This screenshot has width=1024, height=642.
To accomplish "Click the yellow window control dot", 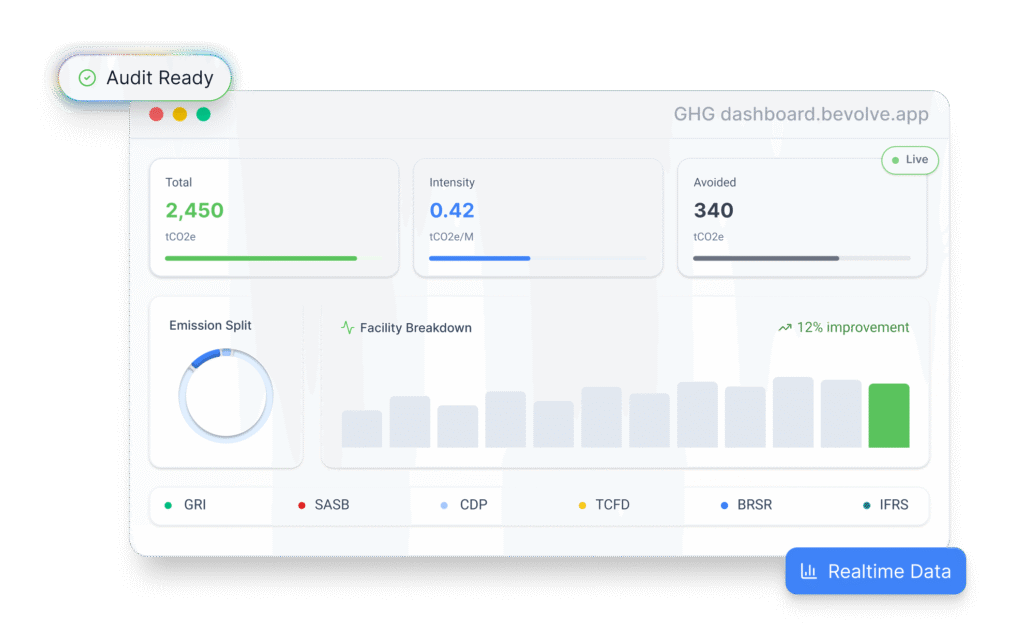I will pyautogui.click(x=180, y=114).
